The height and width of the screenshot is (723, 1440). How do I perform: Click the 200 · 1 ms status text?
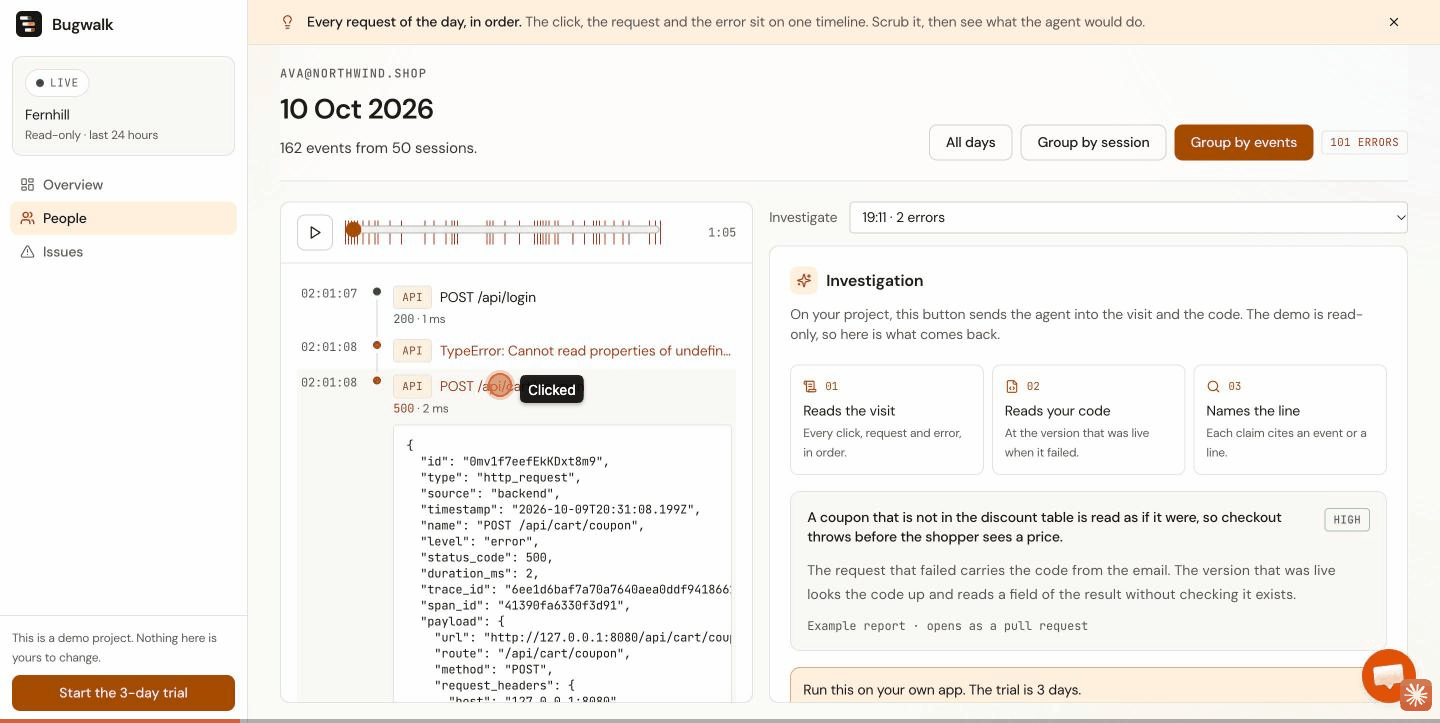pos(419,319)
